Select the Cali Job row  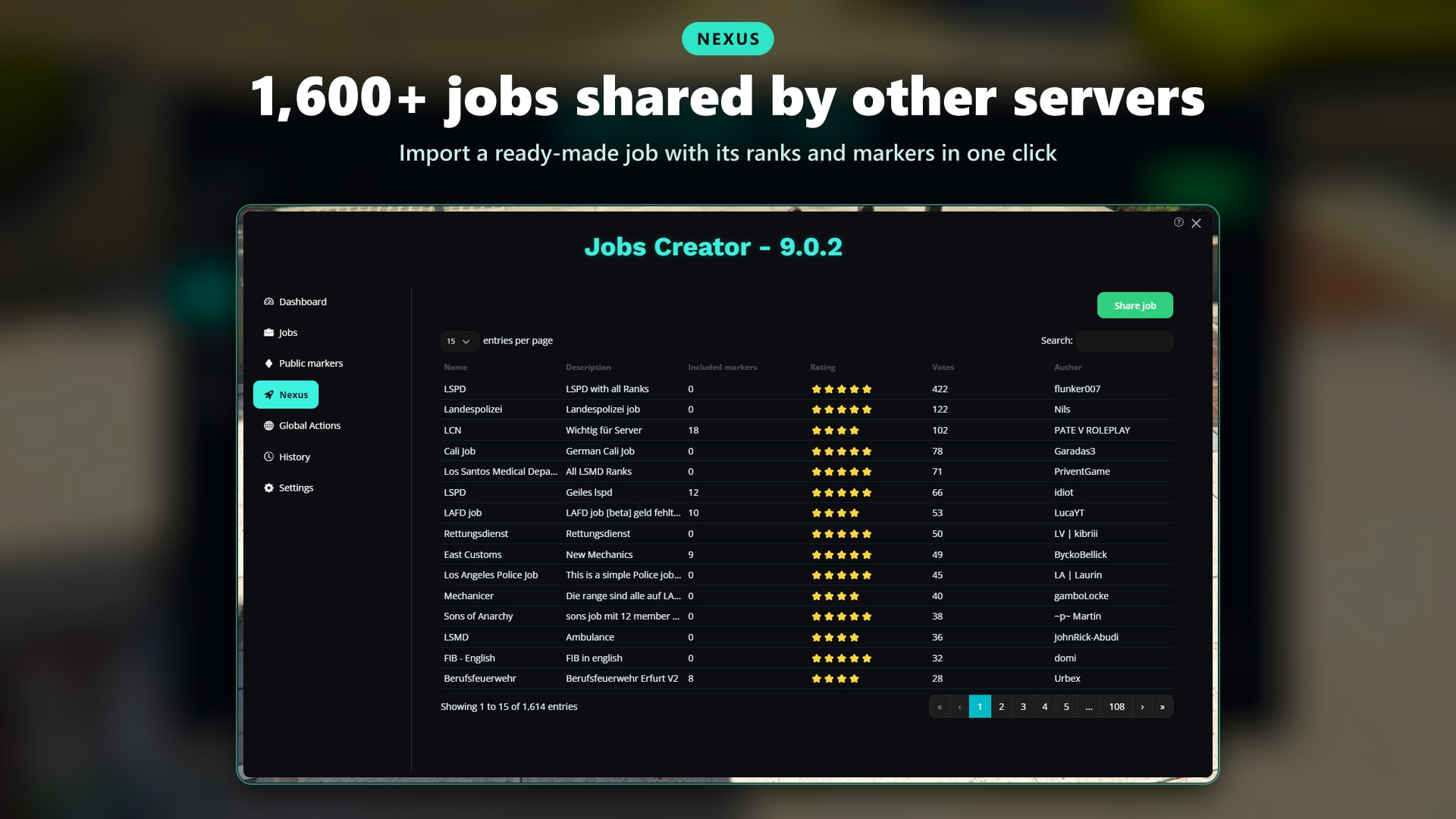point(807,451)
